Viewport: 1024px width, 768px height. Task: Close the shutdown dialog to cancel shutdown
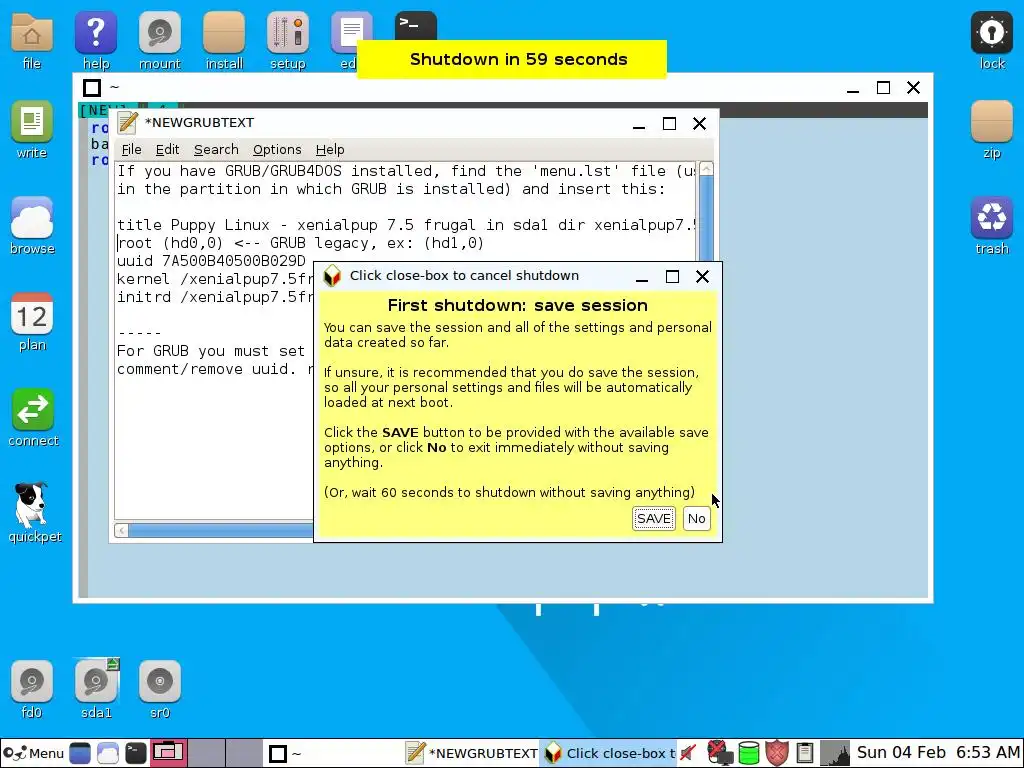703,277
